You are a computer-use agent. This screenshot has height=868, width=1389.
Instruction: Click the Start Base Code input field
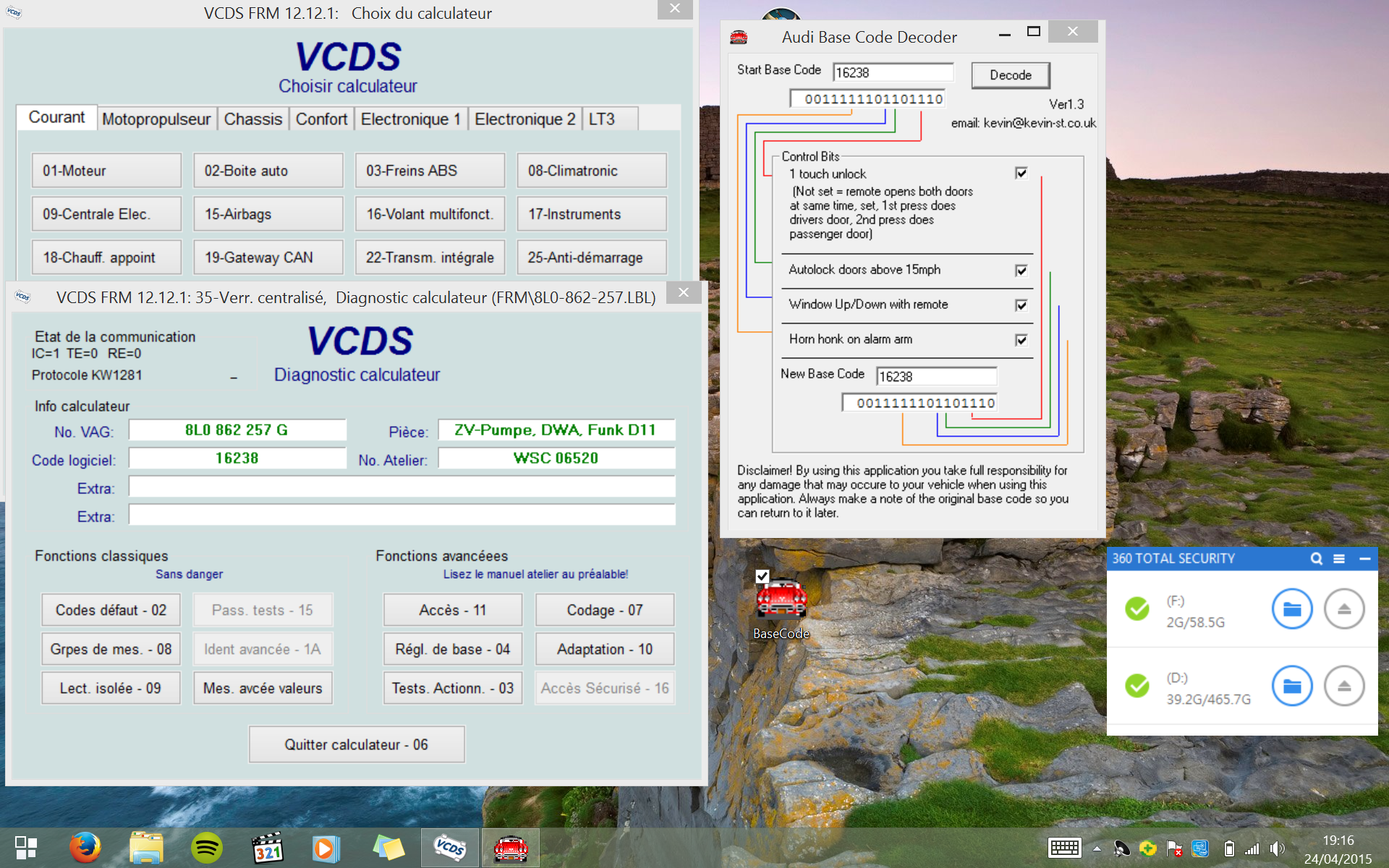point(892,72)
